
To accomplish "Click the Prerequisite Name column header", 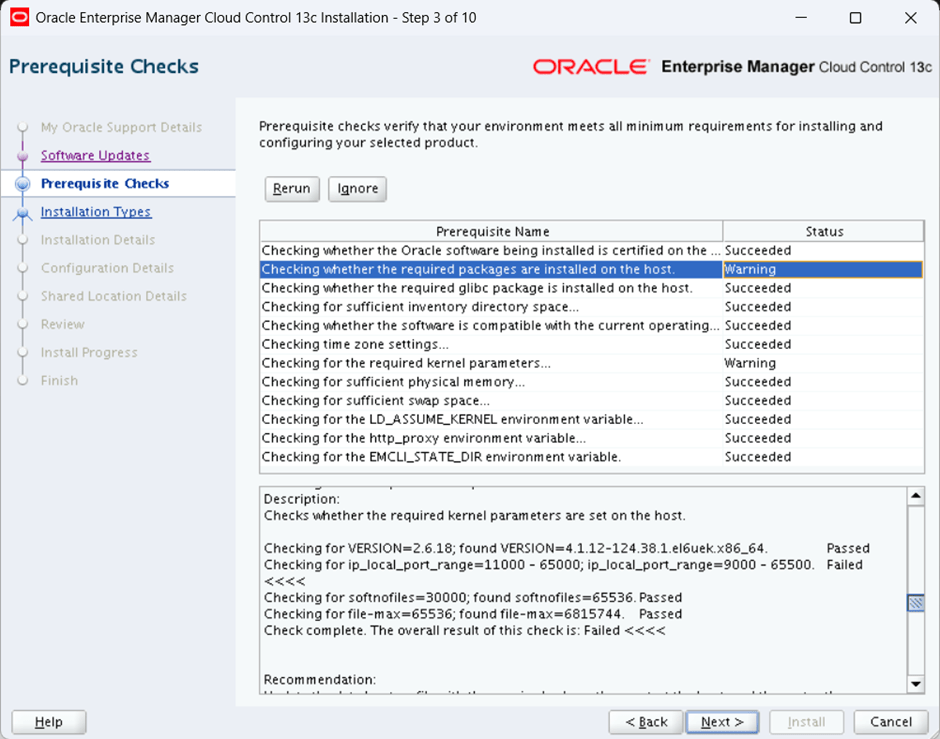I will point(492,231).
